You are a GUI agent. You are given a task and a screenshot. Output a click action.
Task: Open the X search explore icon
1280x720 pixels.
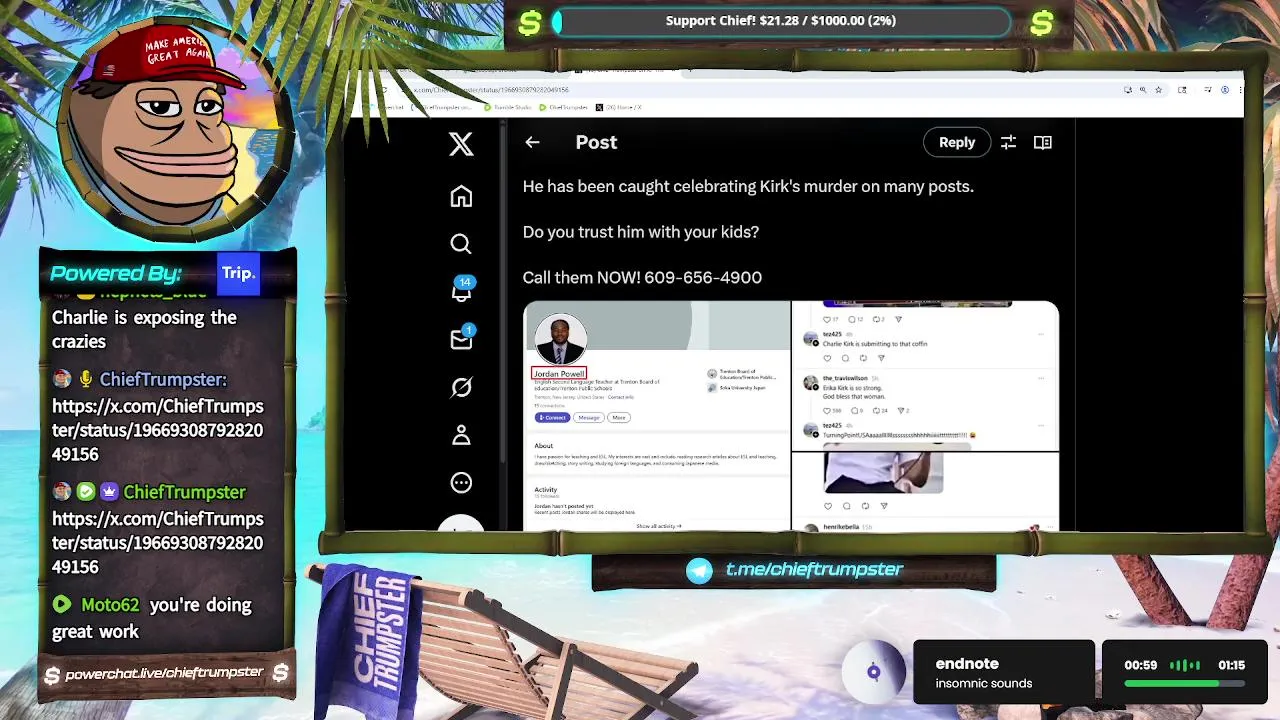(x=461, y=244)
